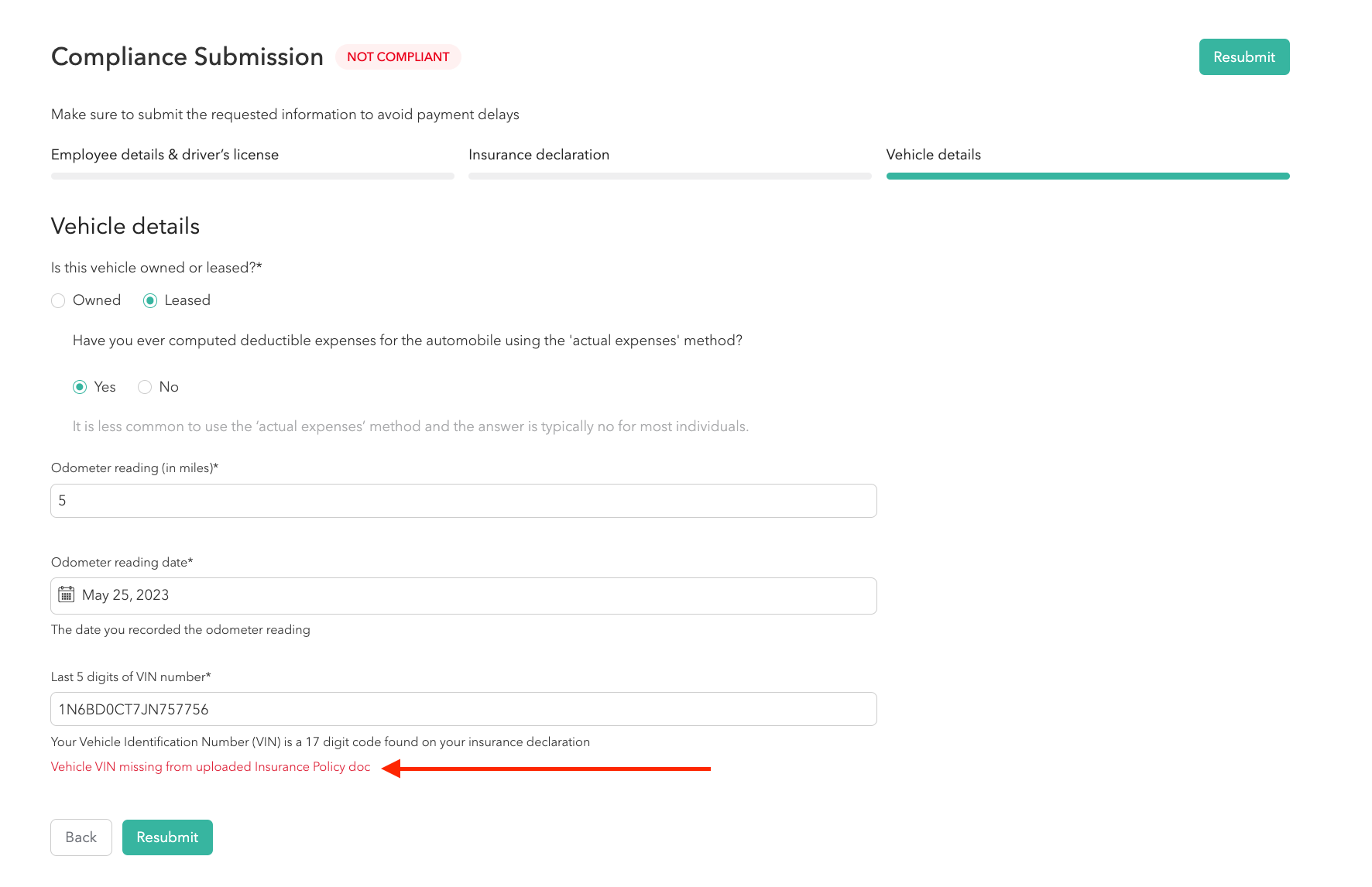Viewport: 1372px width, 887px height.
Task: Edit the Odometer reading miles field
Action: (463, 500)
